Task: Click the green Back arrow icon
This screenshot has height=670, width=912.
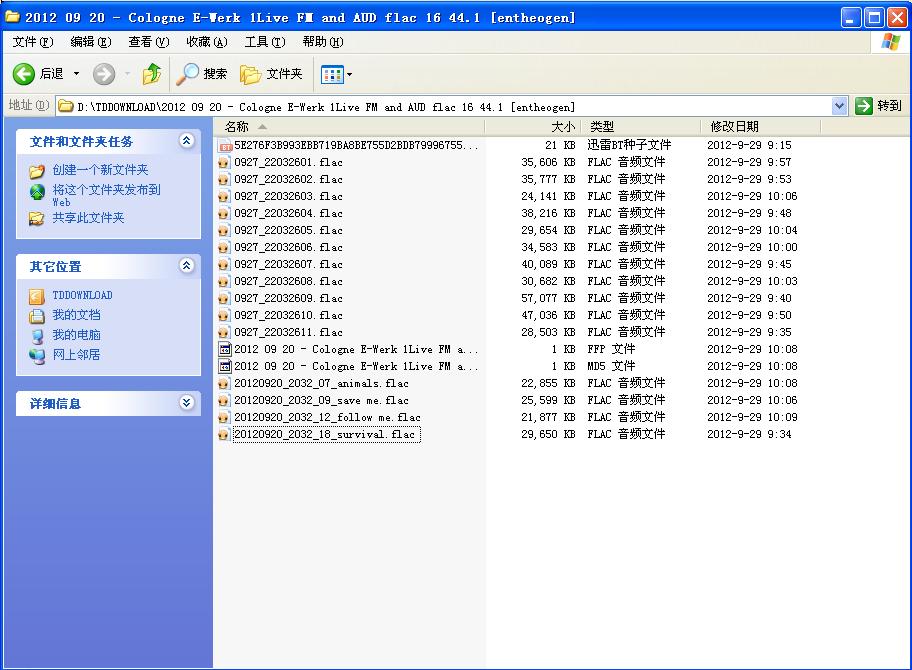Action: coord(24,74)
